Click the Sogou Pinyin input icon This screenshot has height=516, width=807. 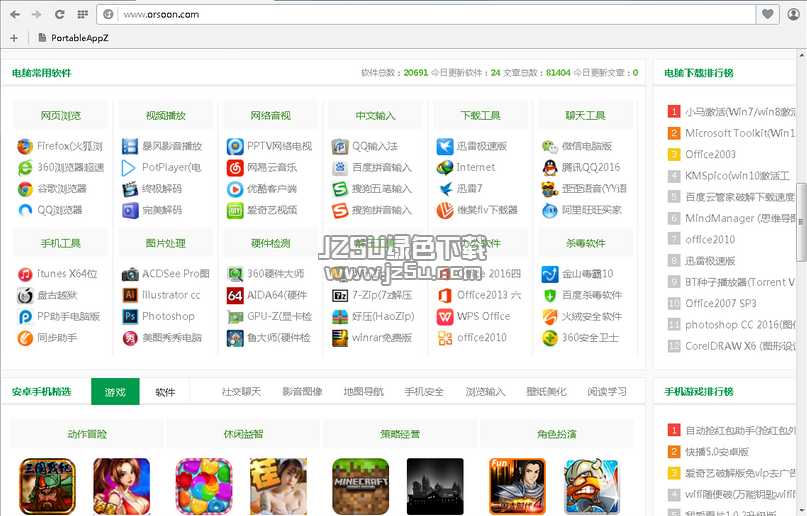(x=340, y=210)
